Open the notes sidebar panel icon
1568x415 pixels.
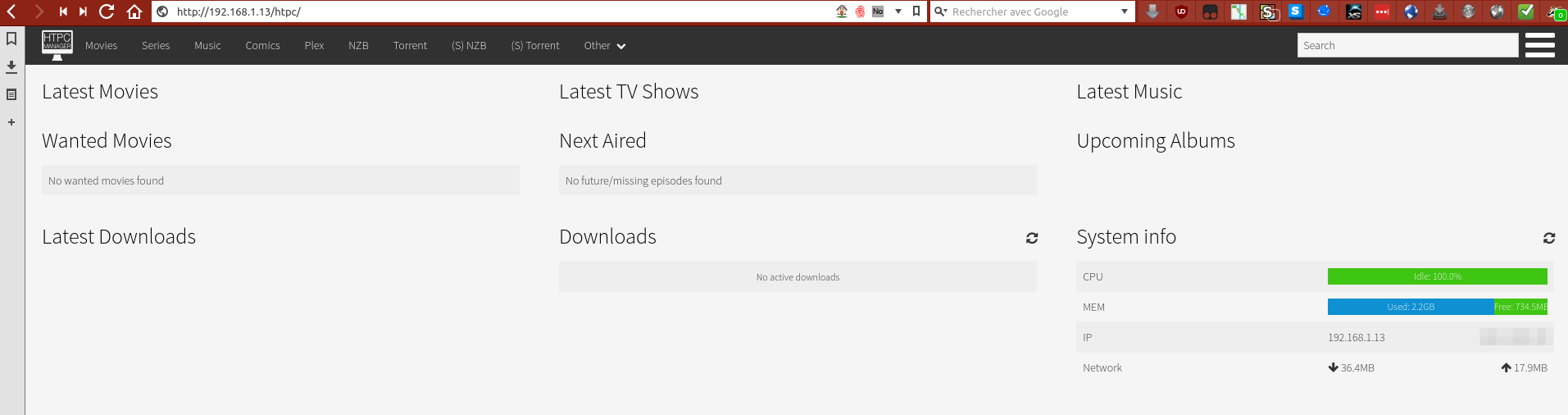click(x=11, y=94)
